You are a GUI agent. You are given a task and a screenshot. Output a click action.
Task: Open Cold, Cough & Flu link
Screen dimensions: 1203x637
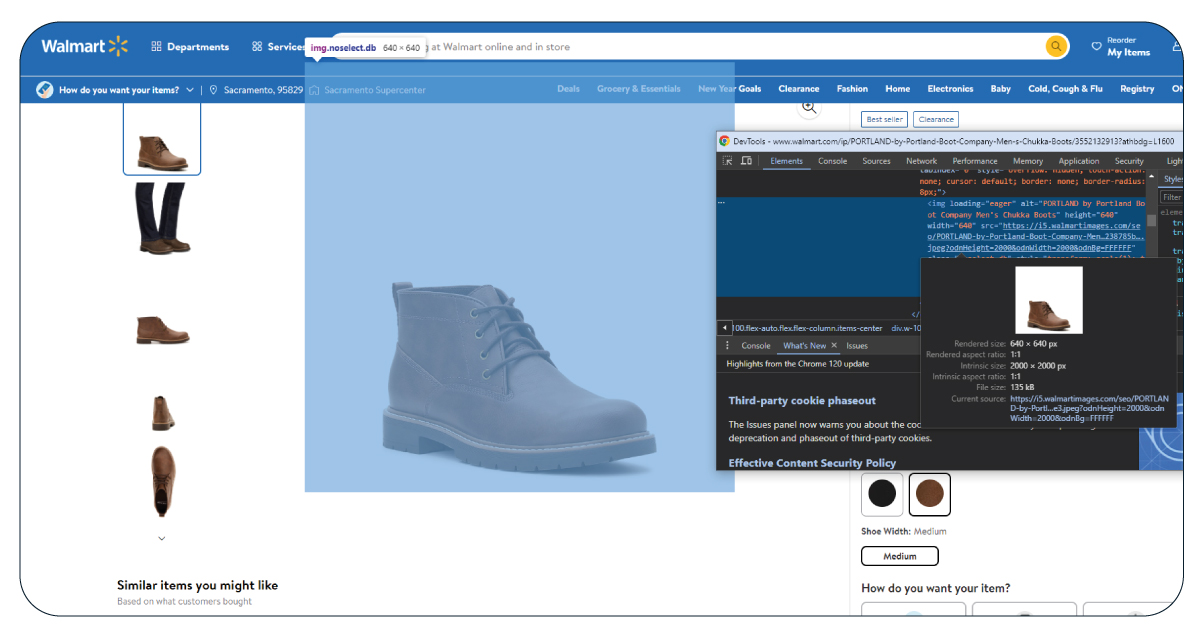coord(1065,89)
